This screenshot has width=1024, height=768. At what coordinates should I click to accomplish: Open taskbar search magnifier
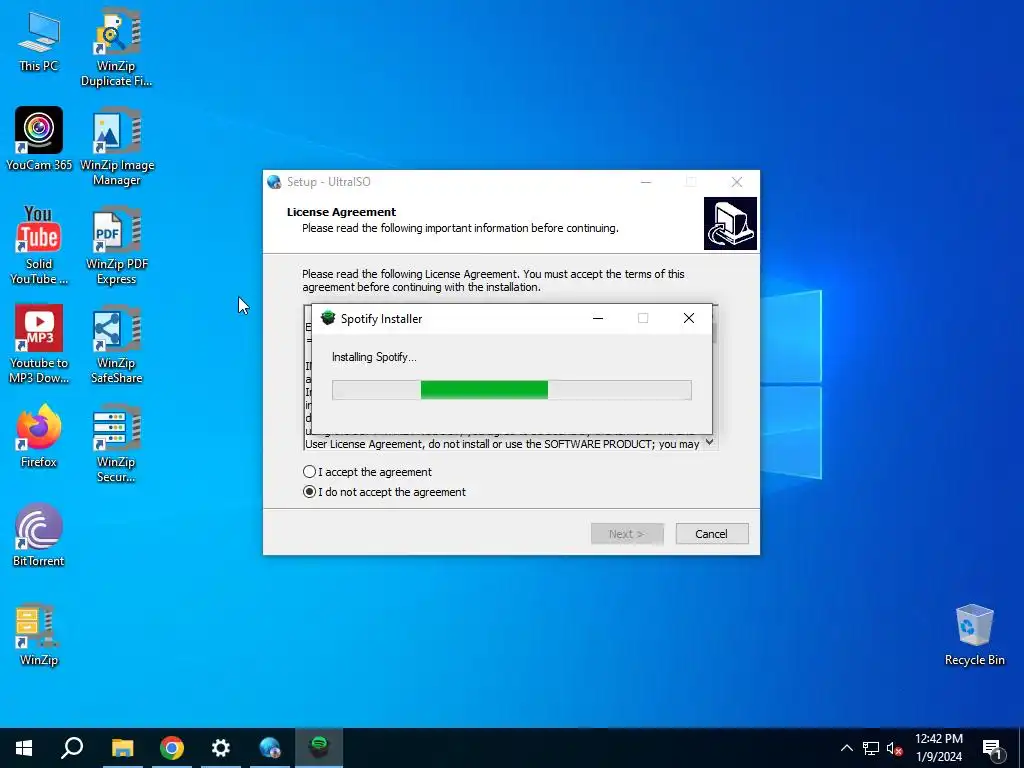(x=72, y=748)
